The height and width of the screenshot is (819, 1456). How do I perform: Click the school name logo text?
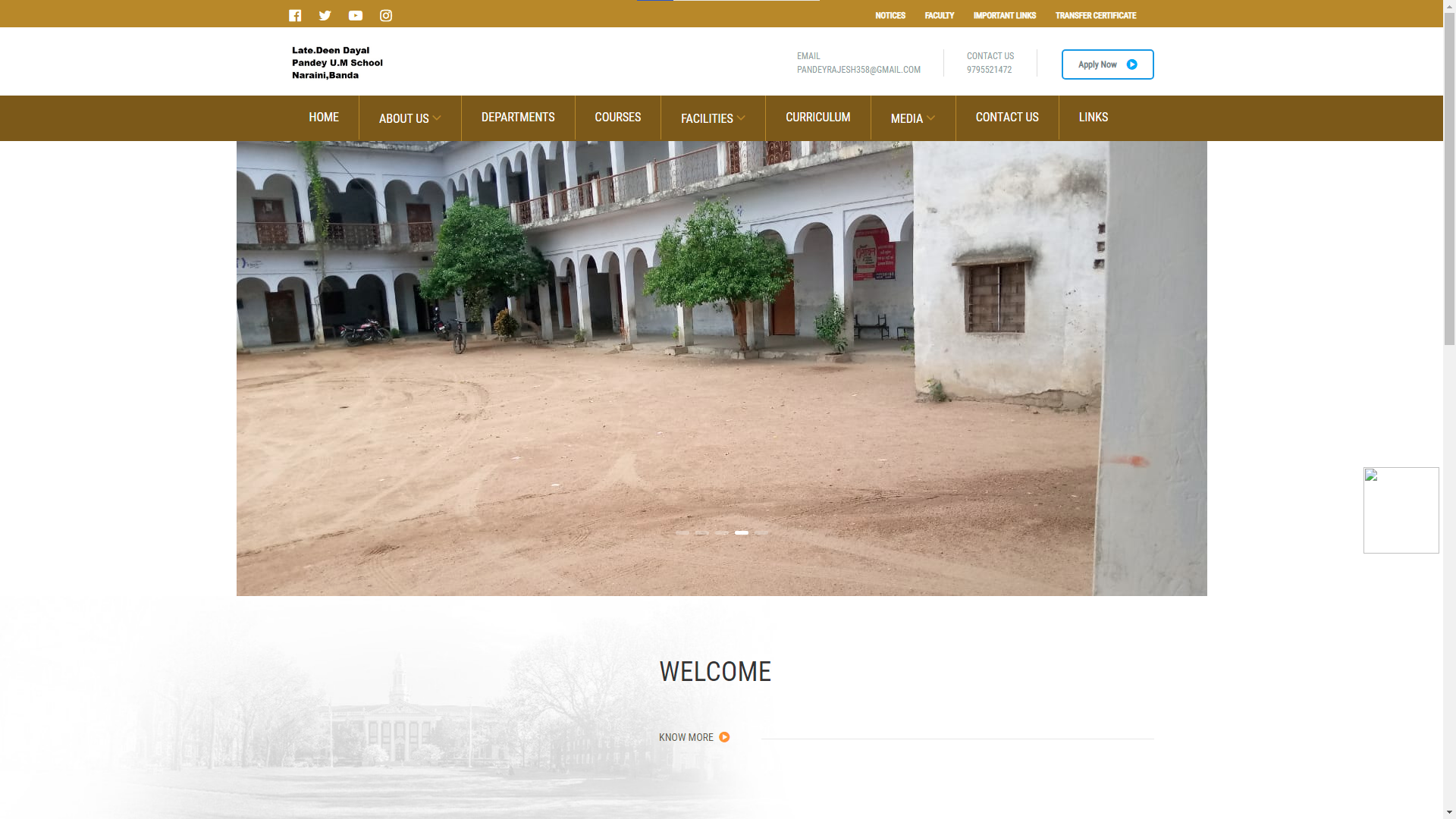click(x=337, y=63)
